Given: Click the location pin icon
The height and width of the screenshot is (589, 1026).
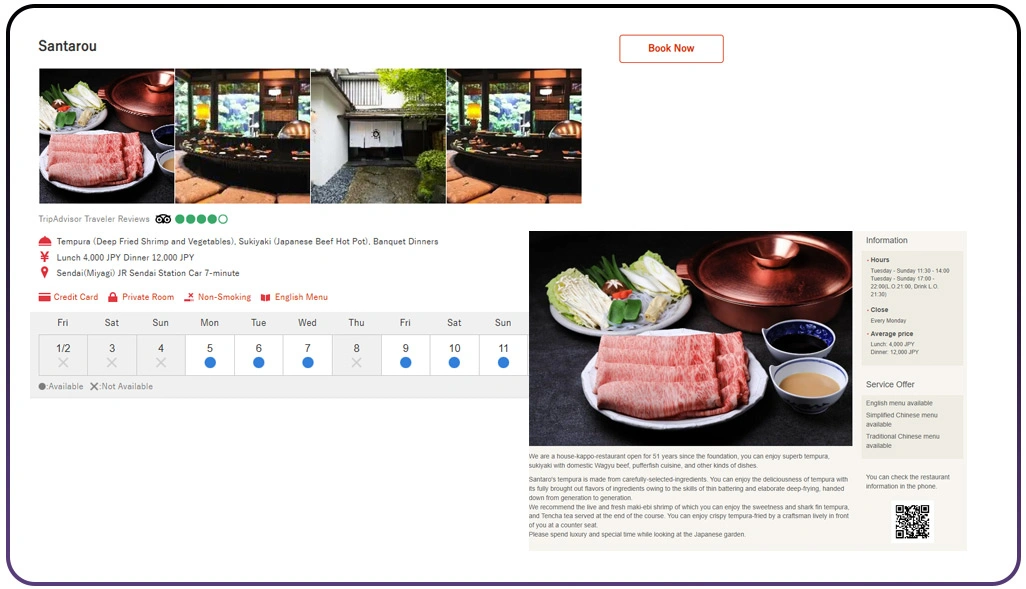Looking at the screenshot, I should (x=44, y=272).
